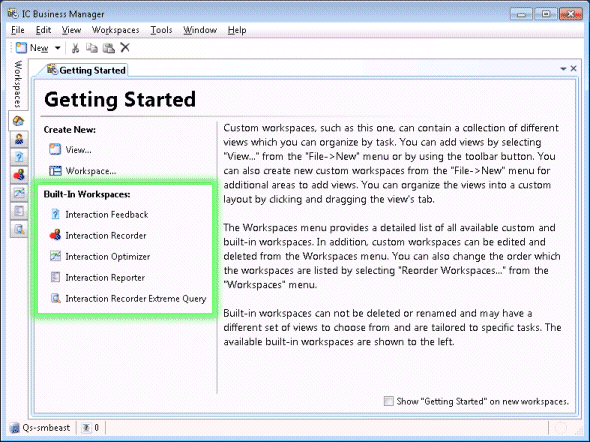Expand the New button dropdown arrow
590x442 pixels.
point(58,48)
